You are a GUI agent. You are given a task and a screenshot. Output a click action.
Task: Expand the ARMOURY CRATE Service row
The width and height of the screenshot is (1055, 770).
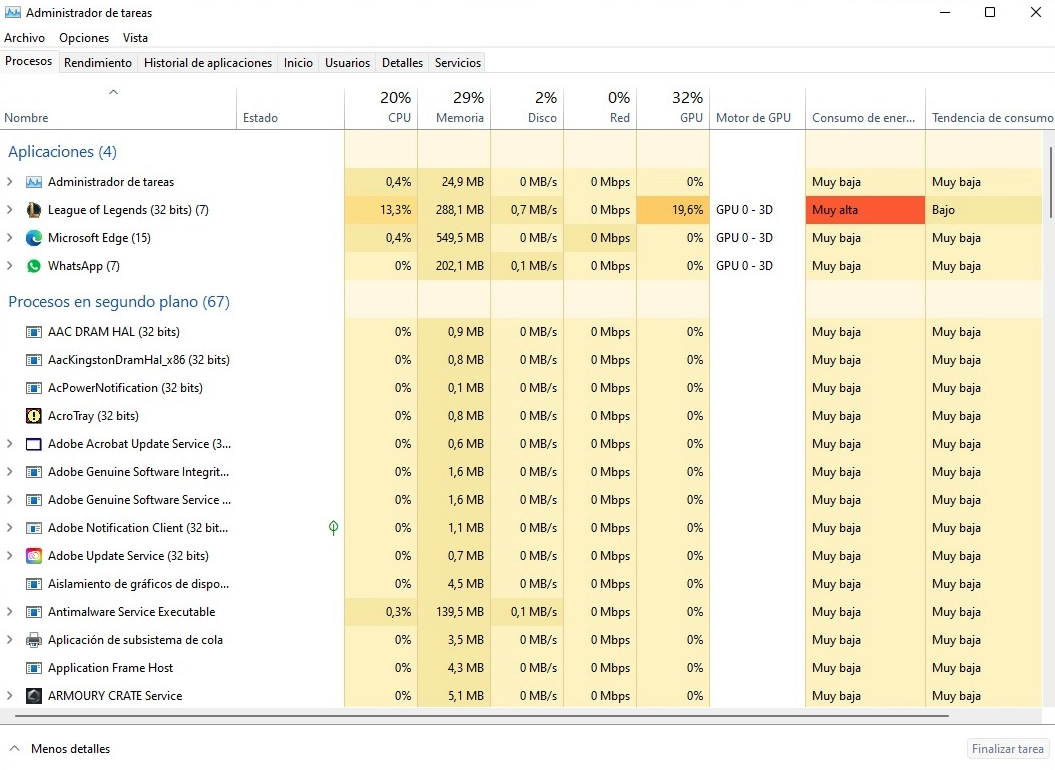(9, 696)
